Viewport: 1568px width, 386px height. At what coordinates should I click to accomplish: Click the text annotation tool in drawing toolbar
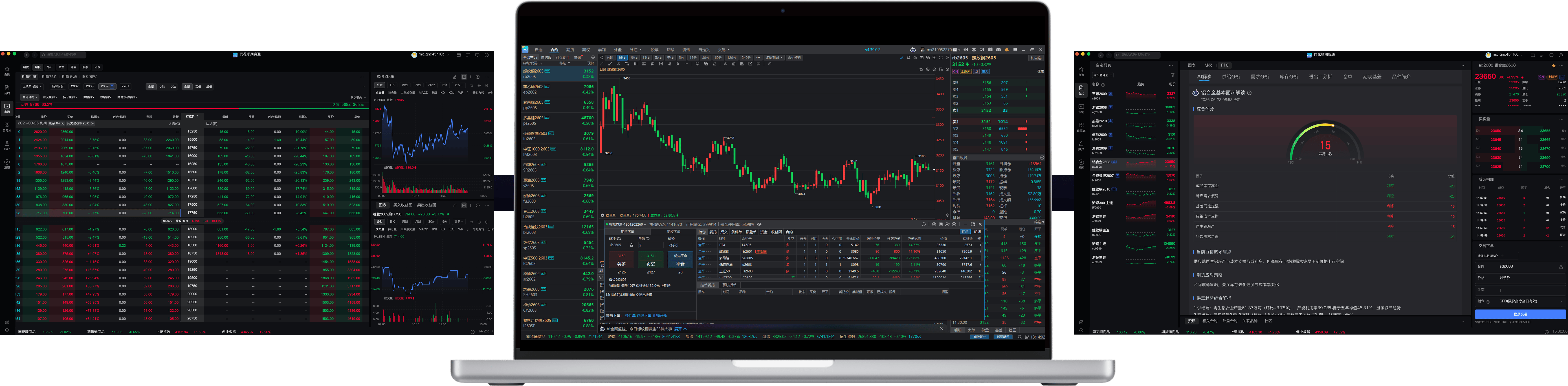point(678,64)
